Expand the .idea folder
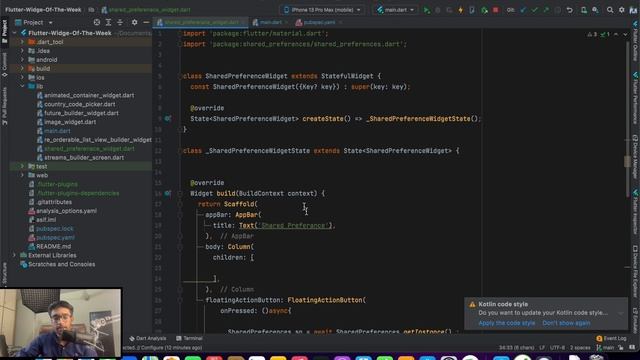 click(22, 51)
